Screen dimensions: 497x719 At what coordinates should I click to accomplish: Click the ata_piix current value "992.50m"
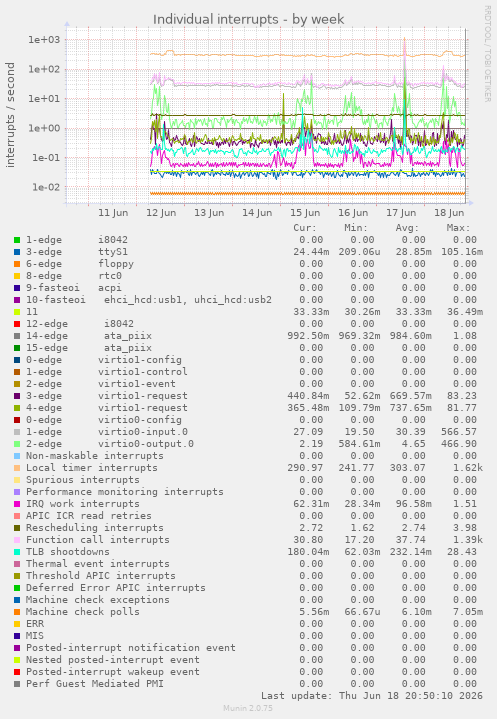(x=308, y=336)
